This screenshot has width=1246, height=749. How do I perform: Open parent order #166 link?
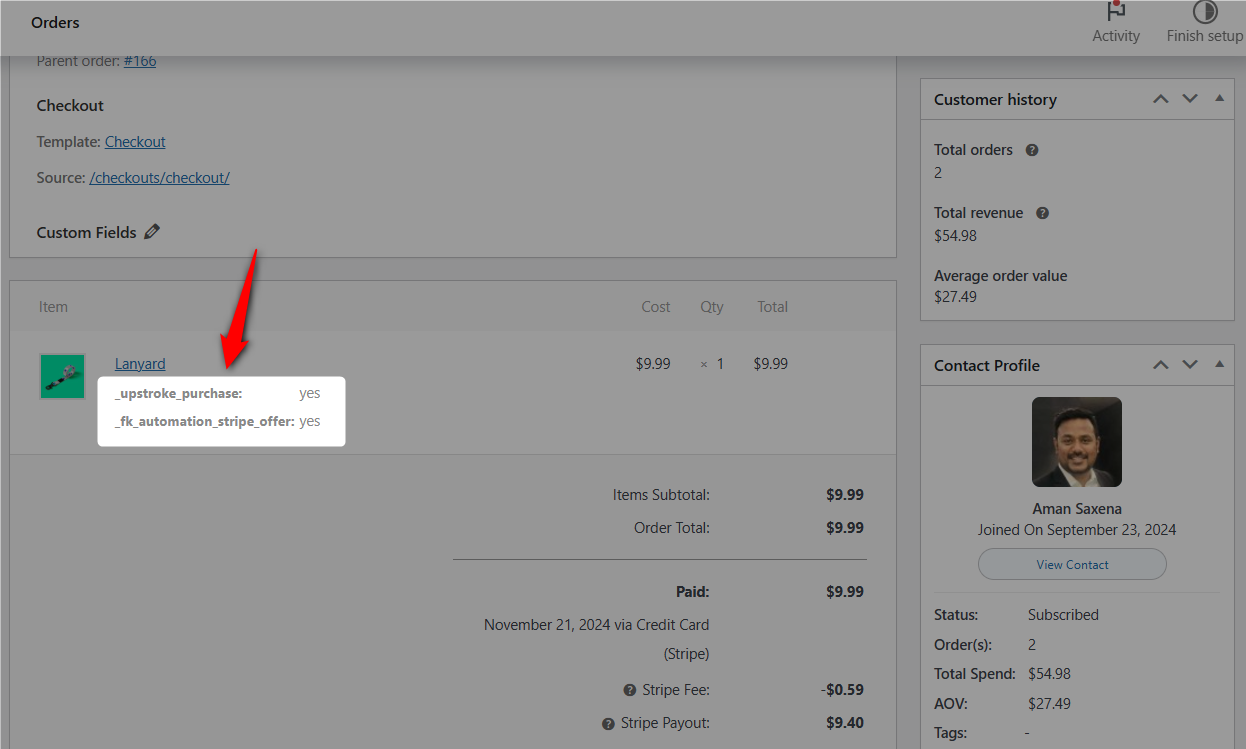[x=140, y=61]
